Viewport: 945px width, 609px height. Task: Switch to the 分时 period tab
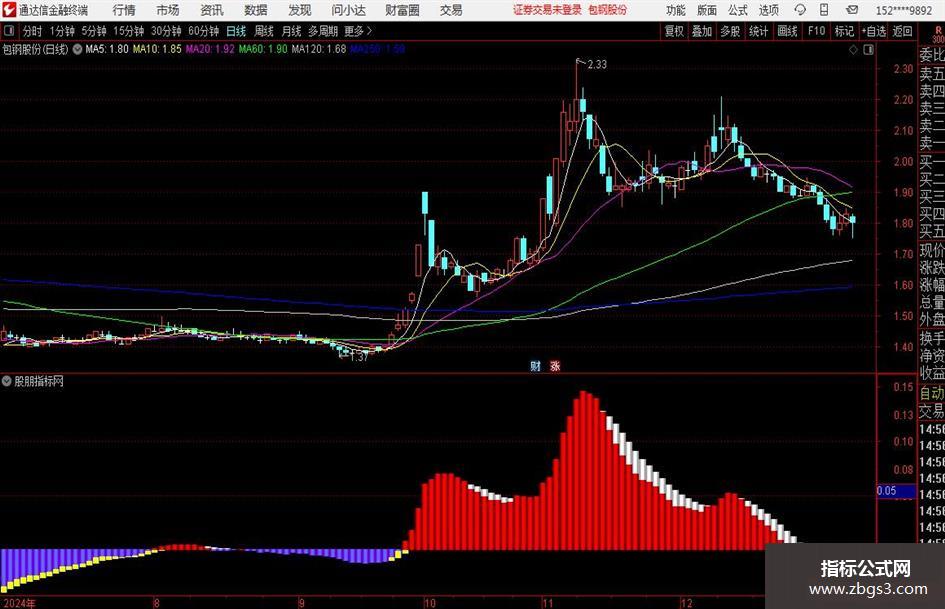(x=33, y=31)
